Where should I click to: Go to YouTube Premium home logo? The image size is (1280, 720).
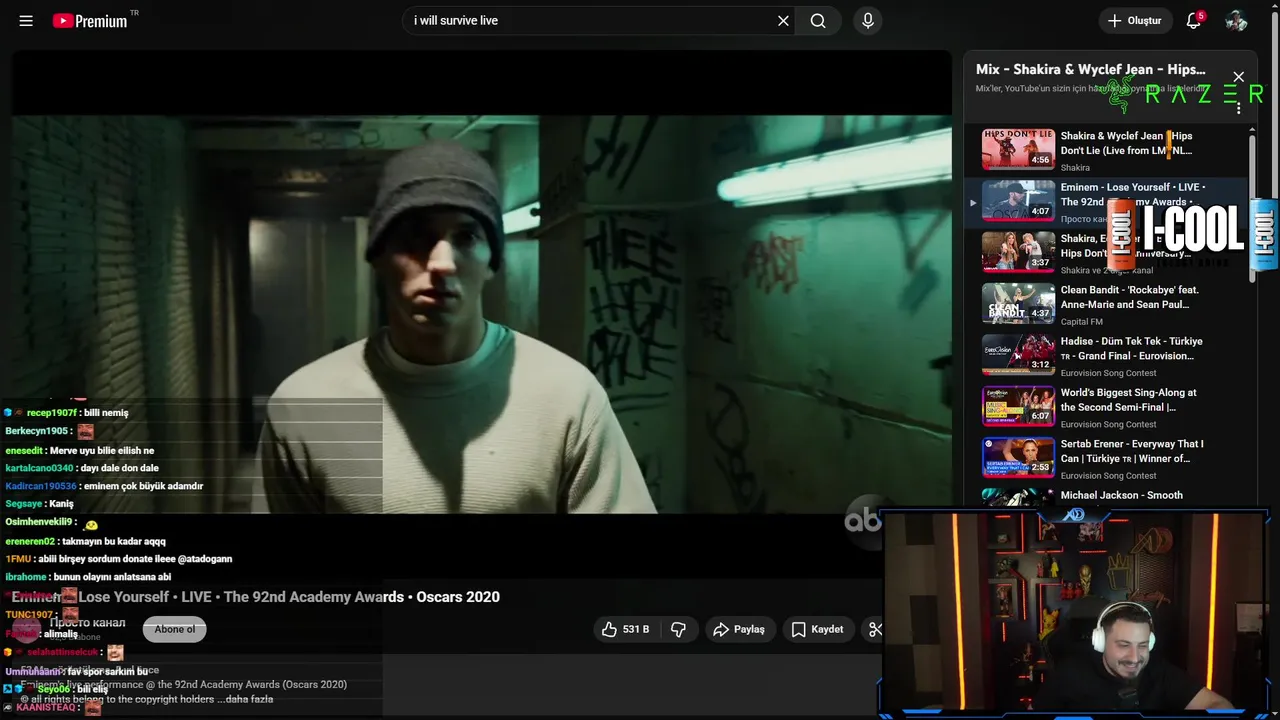(x=92, y=21)
